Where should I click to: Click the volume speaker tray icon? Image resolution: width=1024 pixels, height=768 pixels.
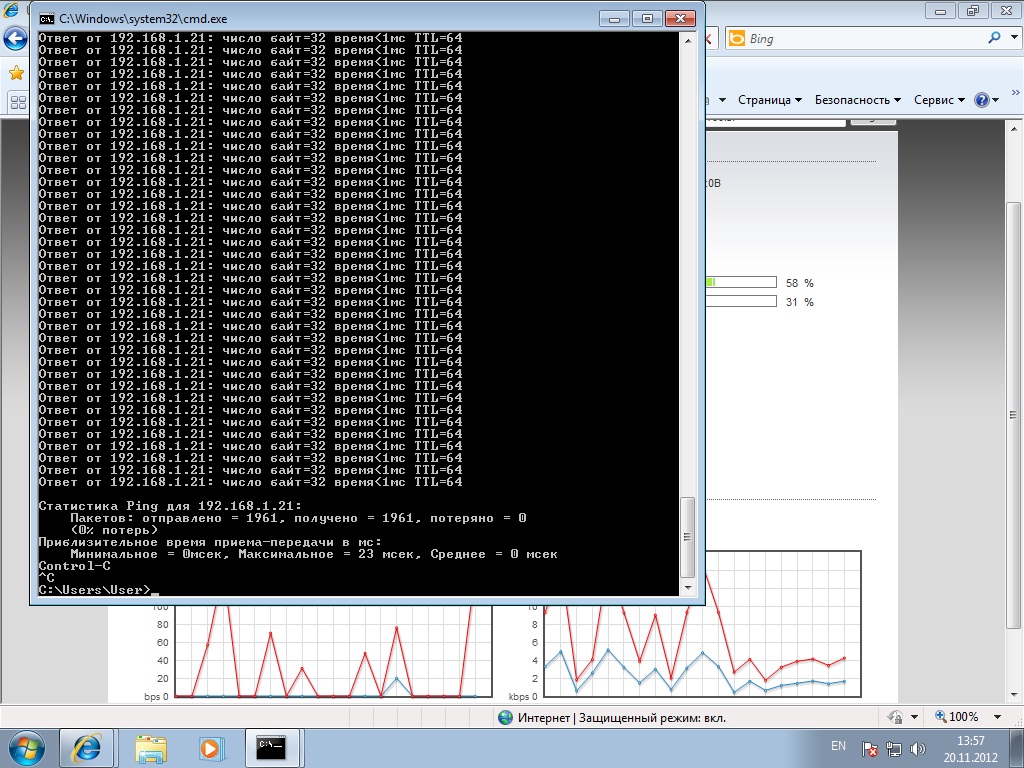pyautogui.click(x=918, y=748)
